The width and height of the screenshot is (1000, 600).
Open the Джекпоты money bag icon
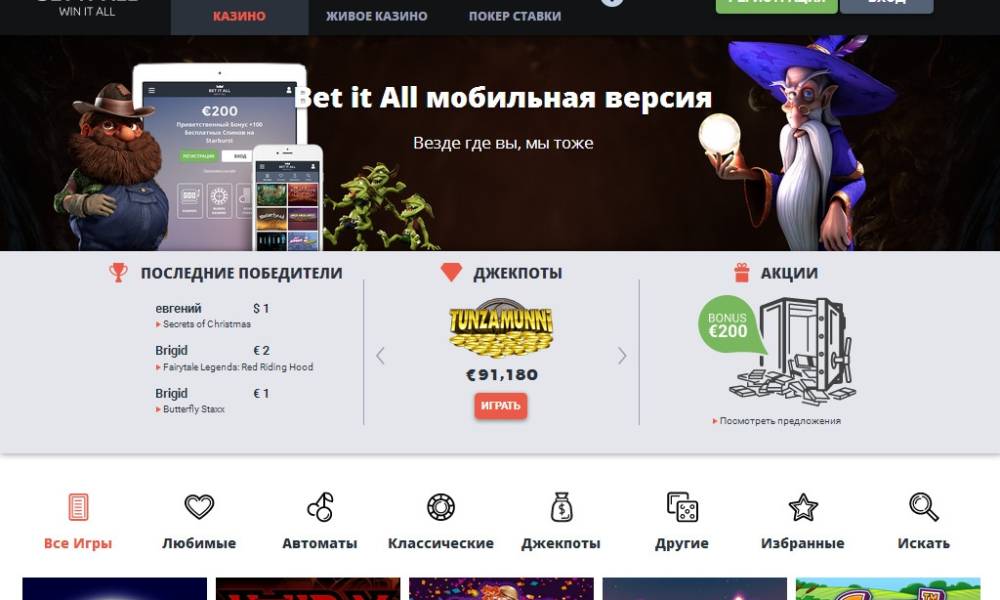[561, 508]
